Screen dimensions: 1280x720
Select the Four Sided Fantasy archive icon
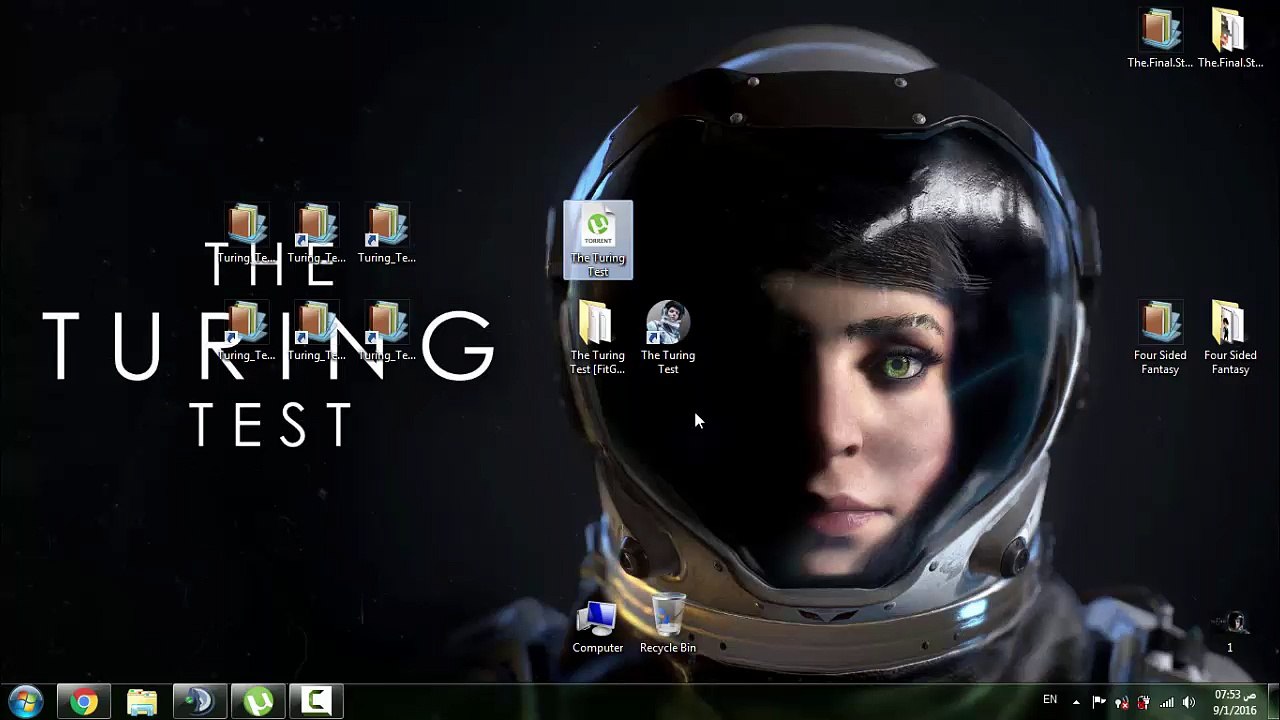(x=1160, y=338)
